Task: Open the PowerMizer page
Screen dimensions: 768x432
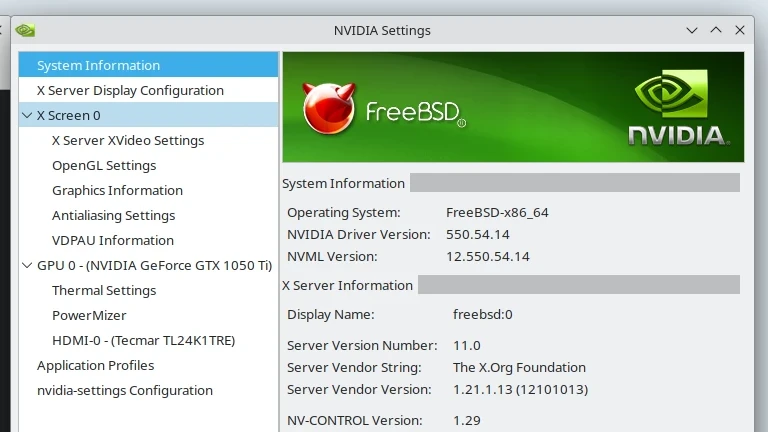Action: [90, 315]
